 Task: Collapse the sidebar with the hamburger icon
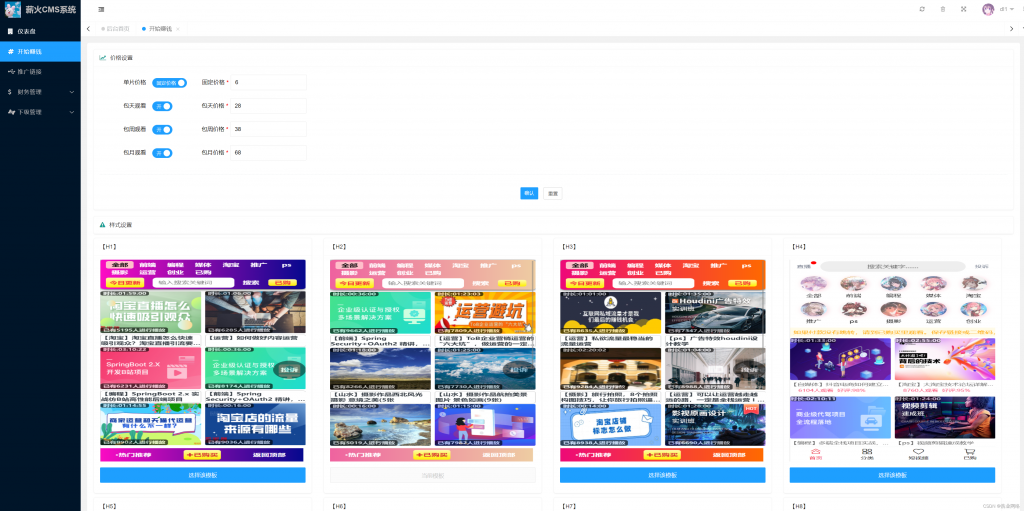(101, 9)
